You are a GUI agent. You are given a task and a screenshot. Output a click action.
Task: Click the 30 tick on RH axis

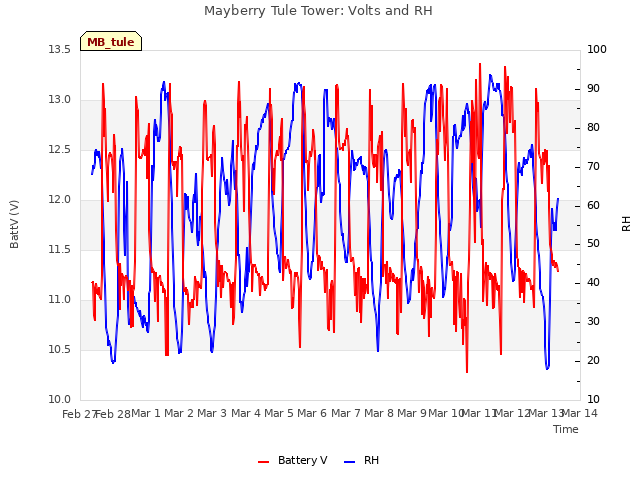pyautogui.click(x=593, y=322)
